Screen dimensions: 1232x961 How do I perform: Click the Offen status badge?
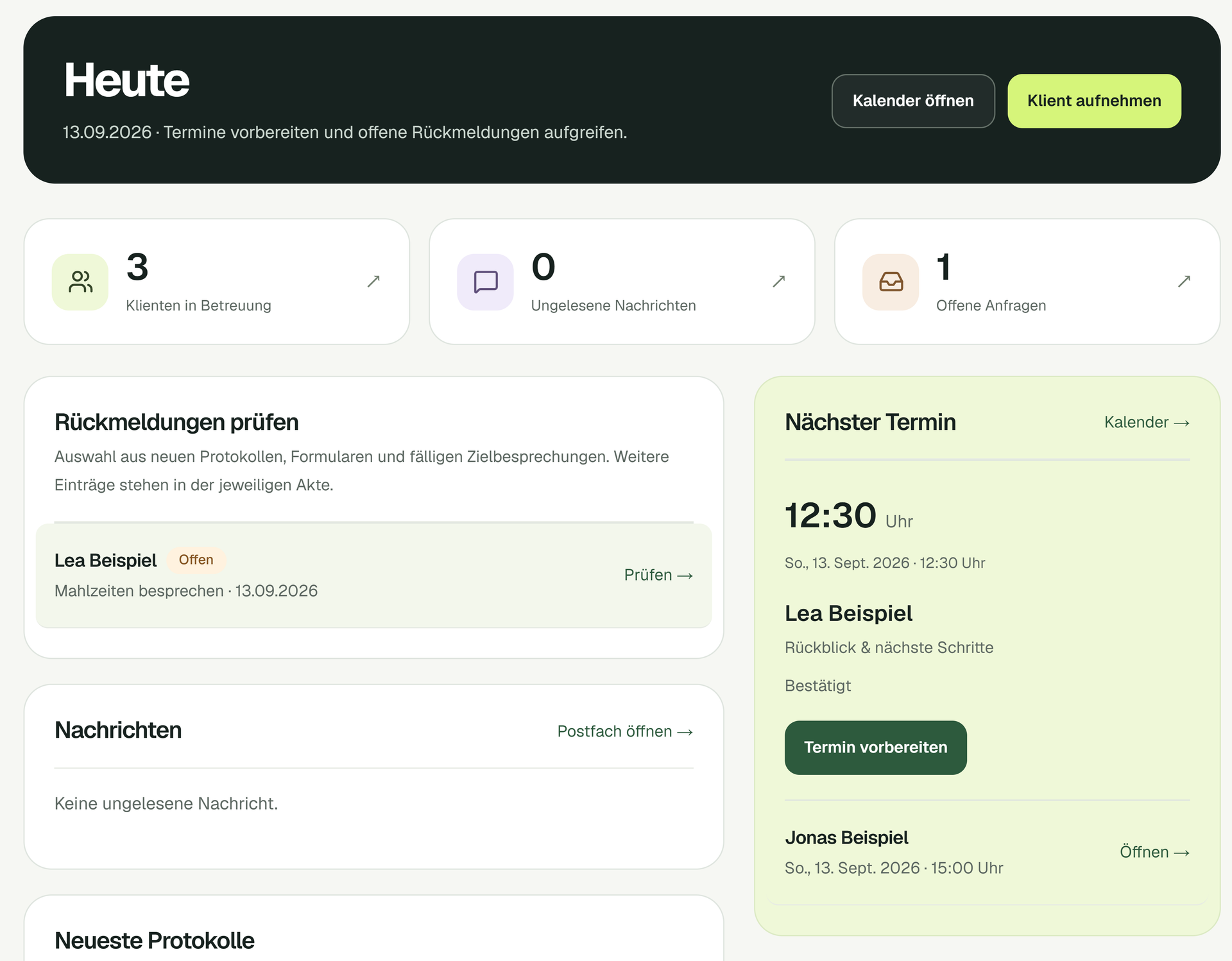(196, 560)
